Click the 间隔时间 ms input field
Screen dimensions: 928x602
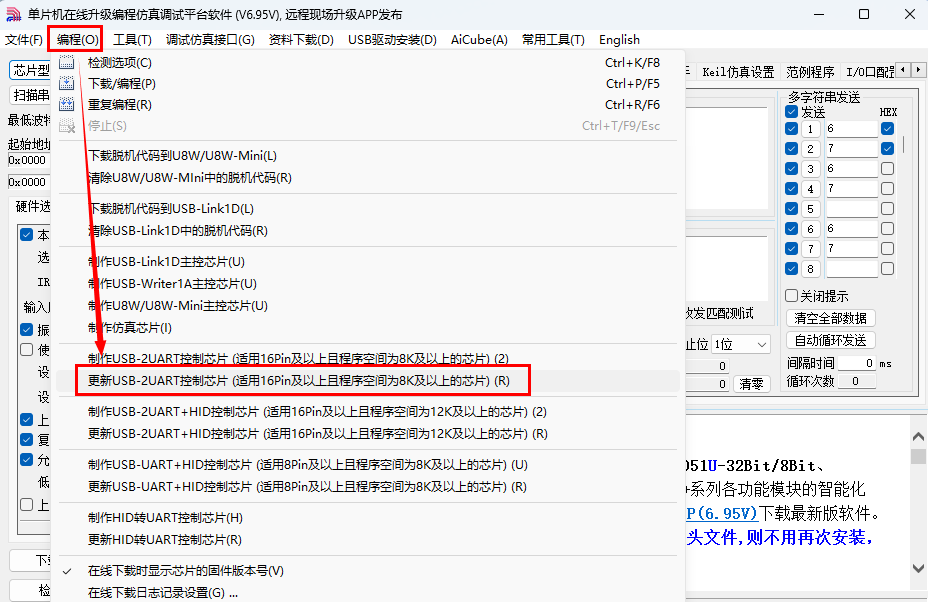pyautogui.click(x=856, y=363)
